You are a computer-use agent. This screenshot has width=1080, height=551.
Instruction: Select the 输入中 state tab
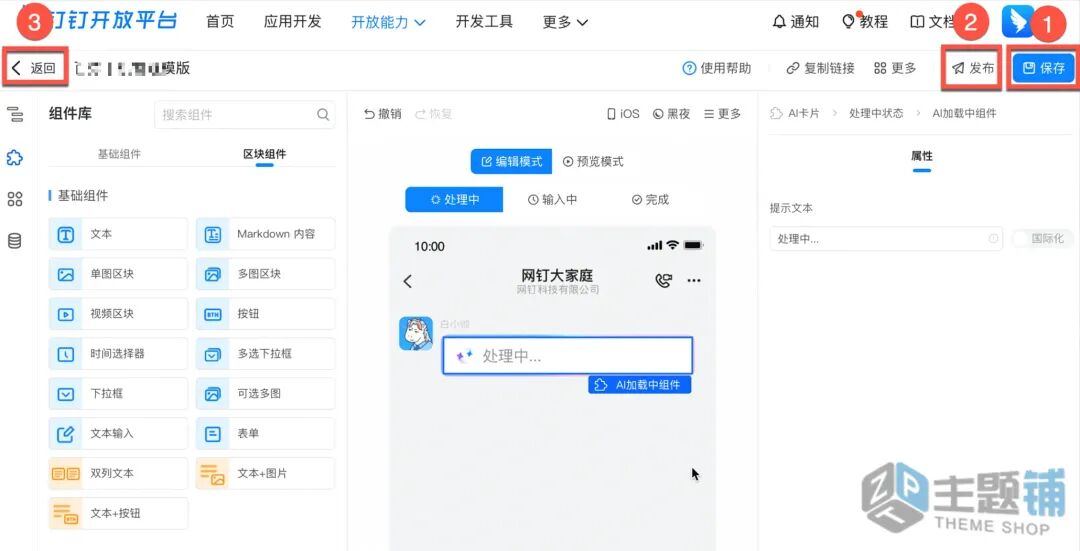pos(552,200)
